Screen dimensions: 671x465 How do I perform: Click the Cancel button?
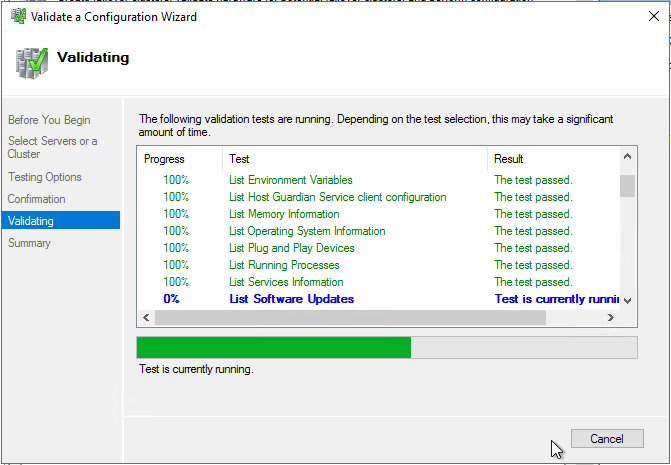(x=607, y=438)
